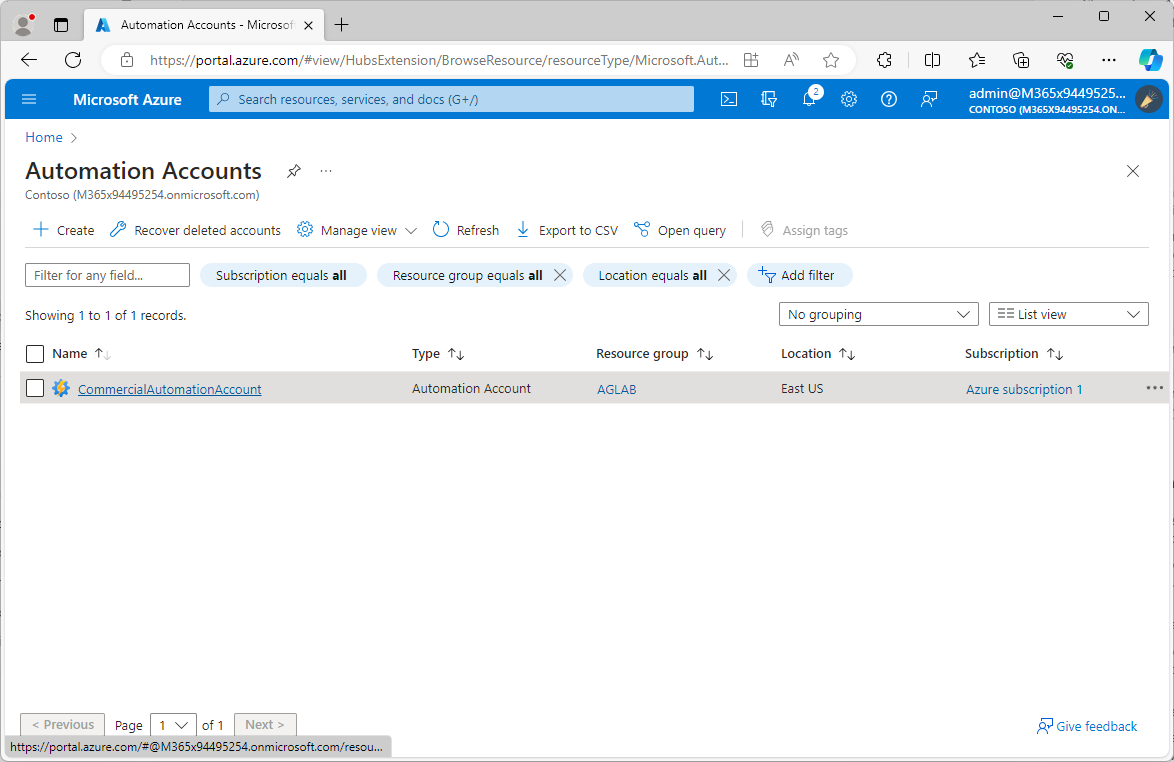This screenshot has width=1174, height=762.
Task: Click the Home breadcrumb link
Action: [x=44, y=137]
